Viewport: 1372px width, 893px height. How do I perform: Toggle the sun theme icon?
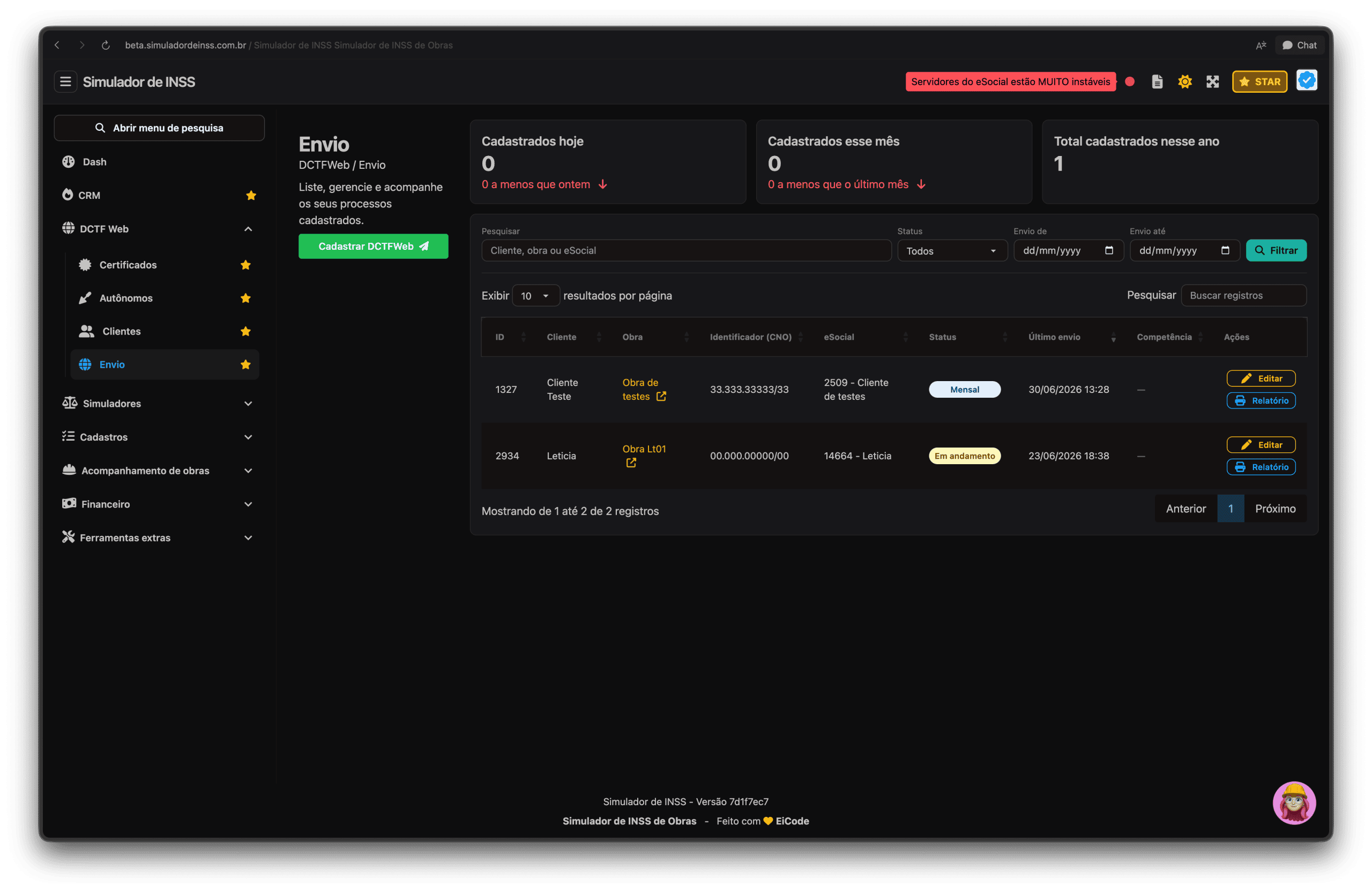coord(1184,82)
